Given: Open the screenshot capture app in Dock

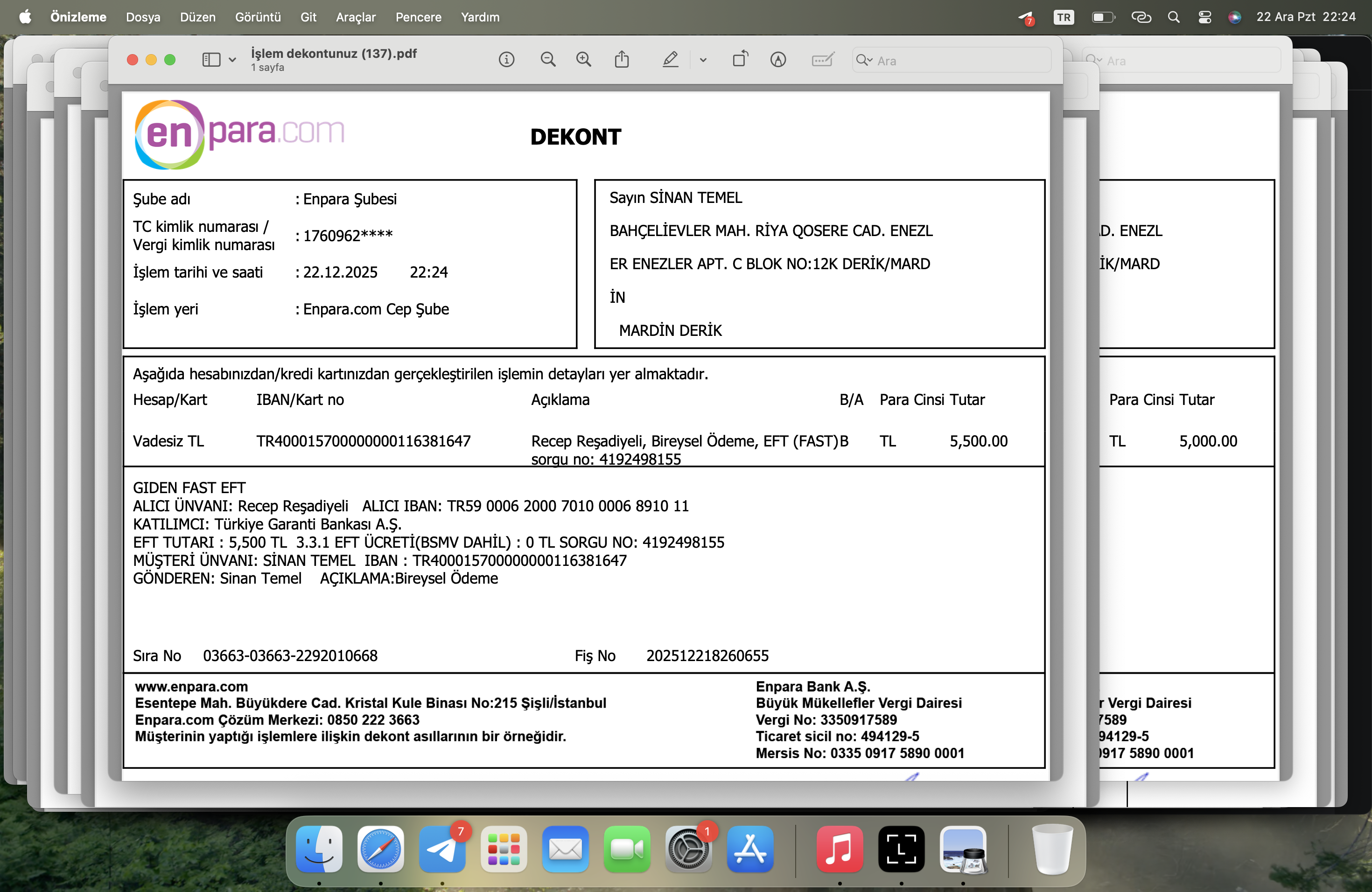Looking at the screenshot, I should click(x=902, y=849).
